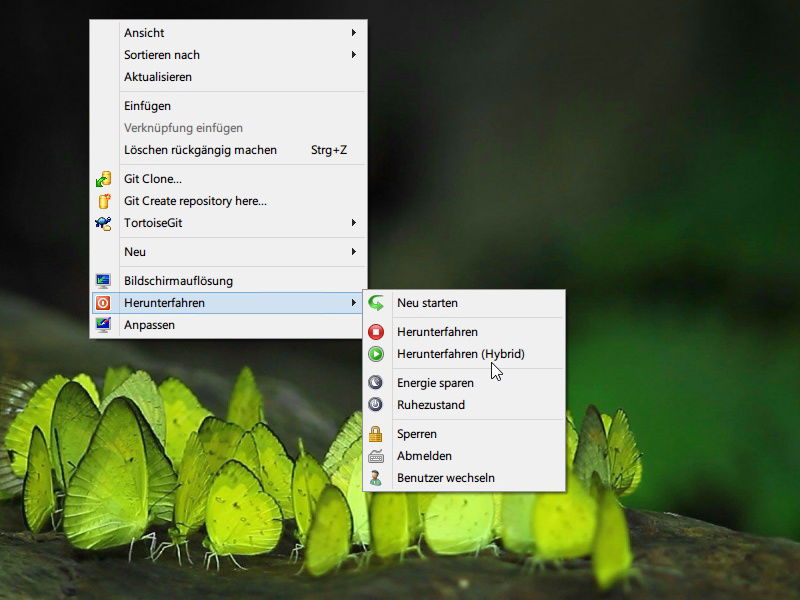
Task: Click the red stop icon beside submenu Herunterfahren
Action: click(x=376, y=332)
